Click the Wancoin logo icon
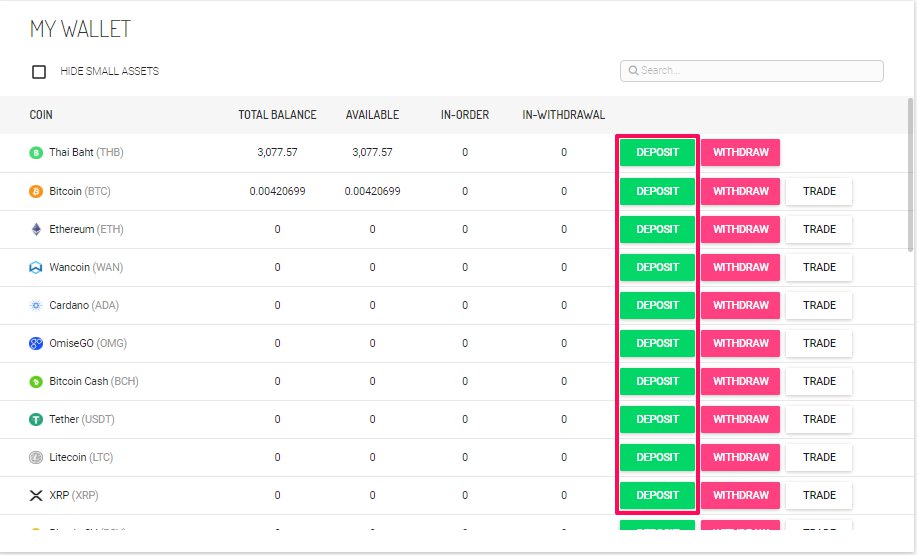Screen dimensions: 917x555 pyautogui.click(x=36, y=267)
